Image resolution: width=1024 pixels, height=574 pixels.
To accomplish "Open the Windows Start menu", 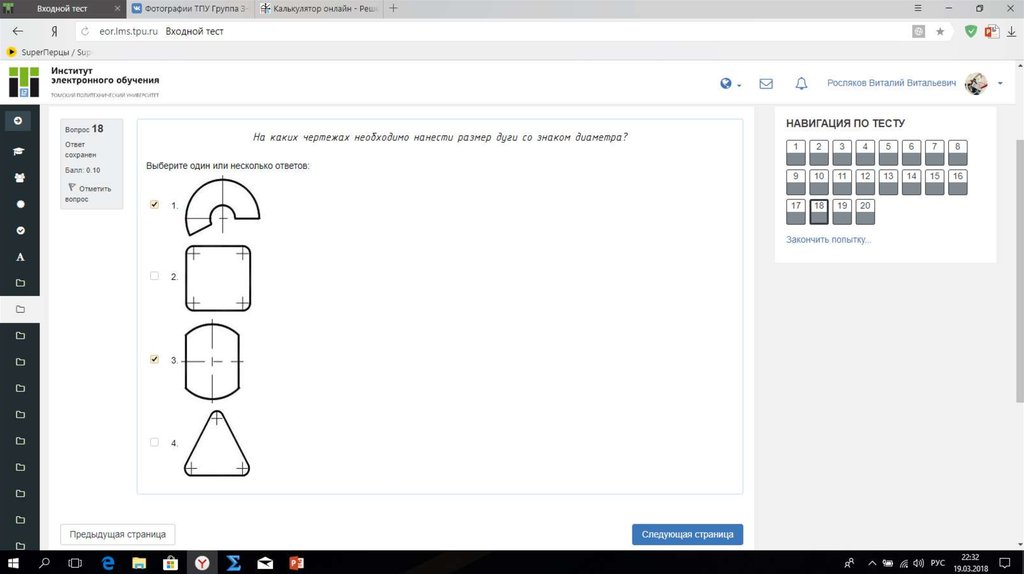I will 13,563.
